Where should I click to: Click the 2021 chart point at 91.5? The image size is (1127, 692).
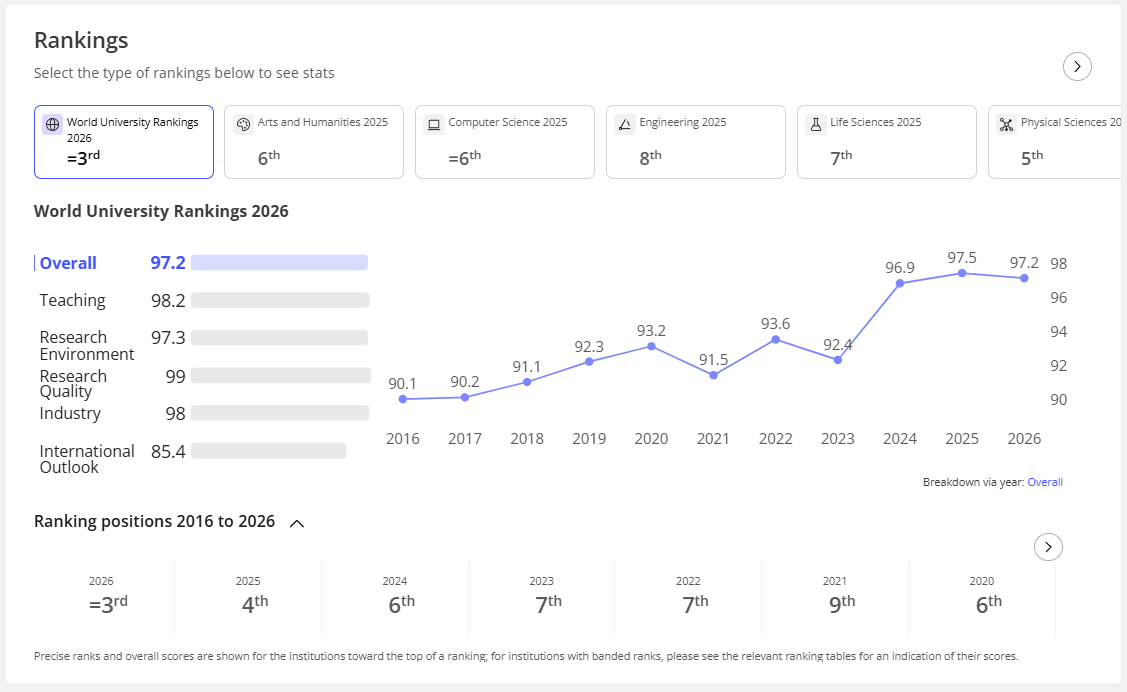pos(713,375)
